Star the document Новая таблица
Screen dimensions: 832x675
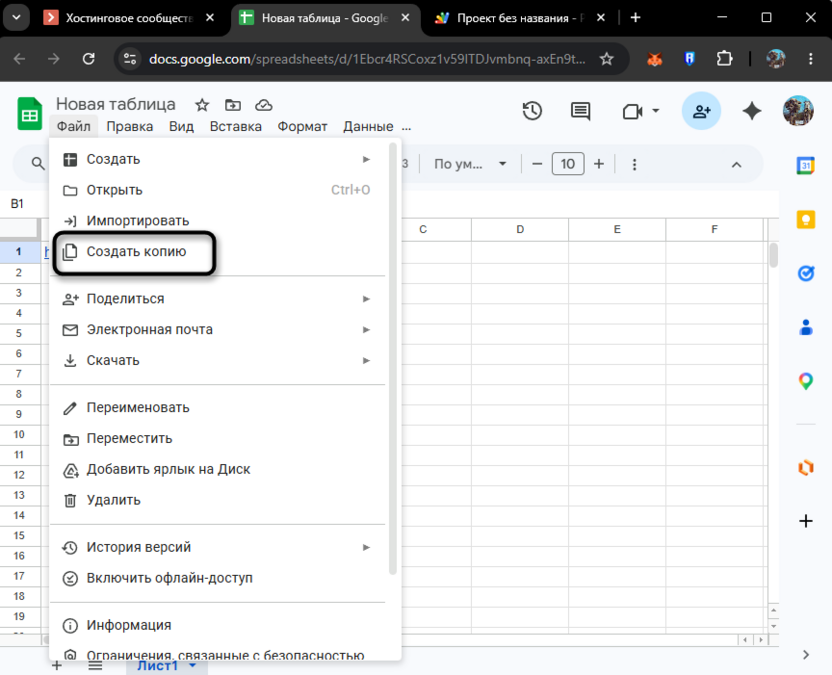[x=202, y=105]
